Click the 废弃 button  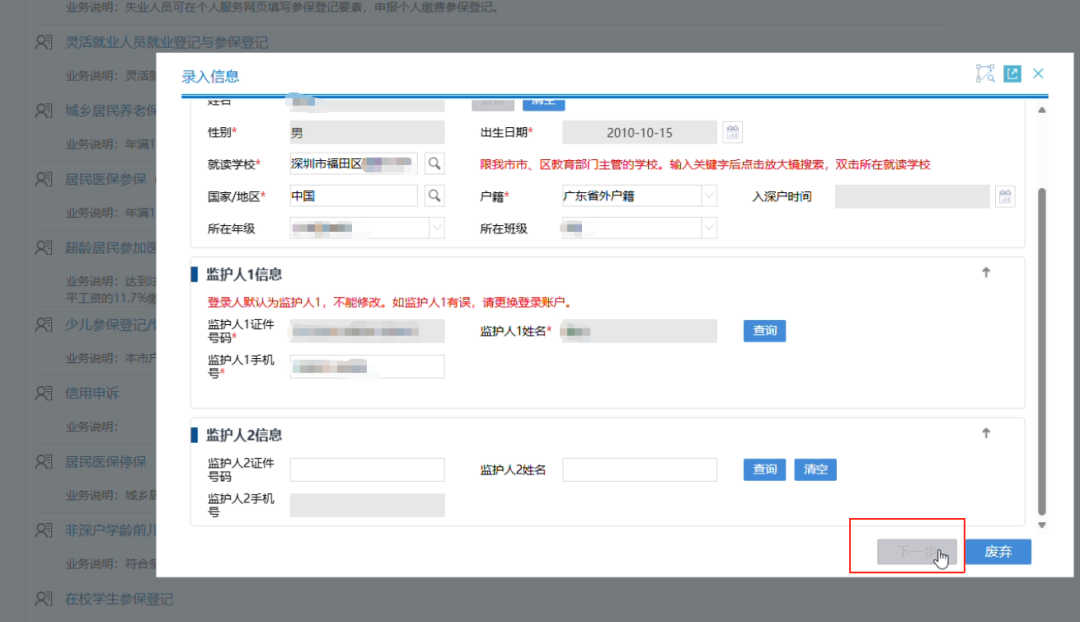click(x=998, y=552)
